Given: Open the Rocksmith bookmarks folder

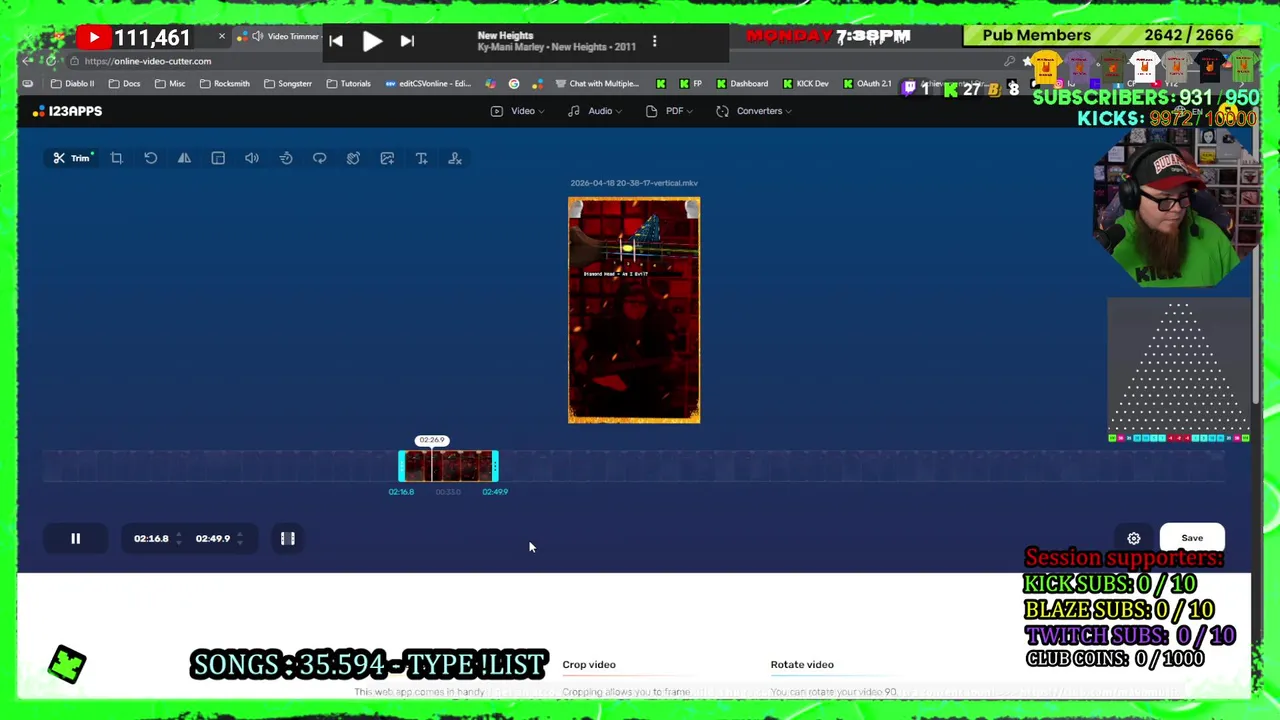Looking at the screenshot, I should (x=224, y=84).
